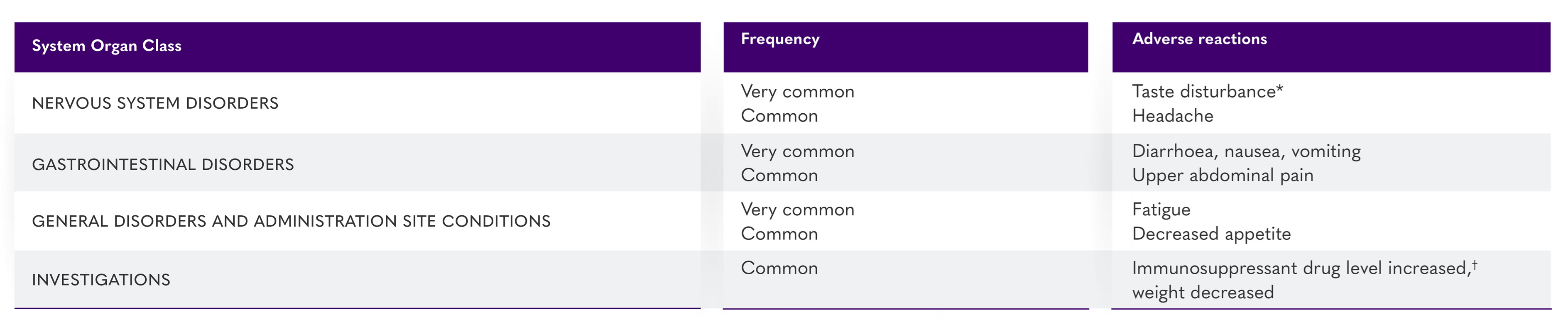This screenshot has width=1568, height=327.
Task: Click Very common frequency for Taste disturbance
Action: [797, 92]
